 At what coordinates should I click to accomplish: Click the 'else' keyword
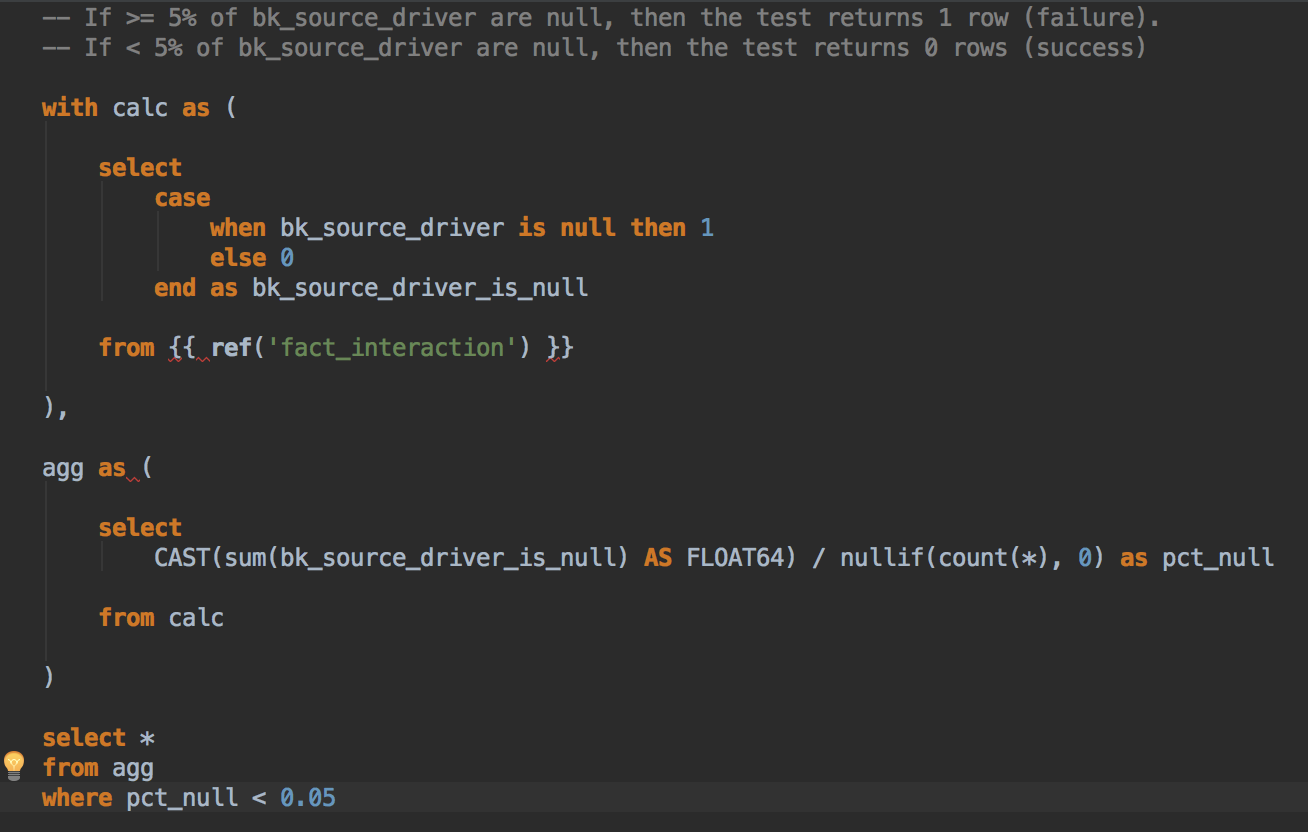(238, 258)
